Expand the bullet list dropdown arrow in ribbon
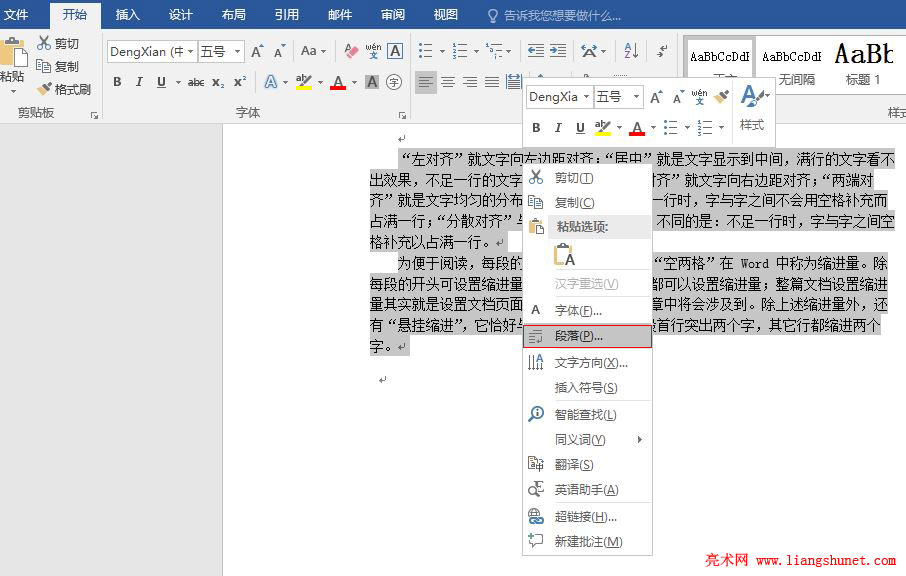 (442, 51)
